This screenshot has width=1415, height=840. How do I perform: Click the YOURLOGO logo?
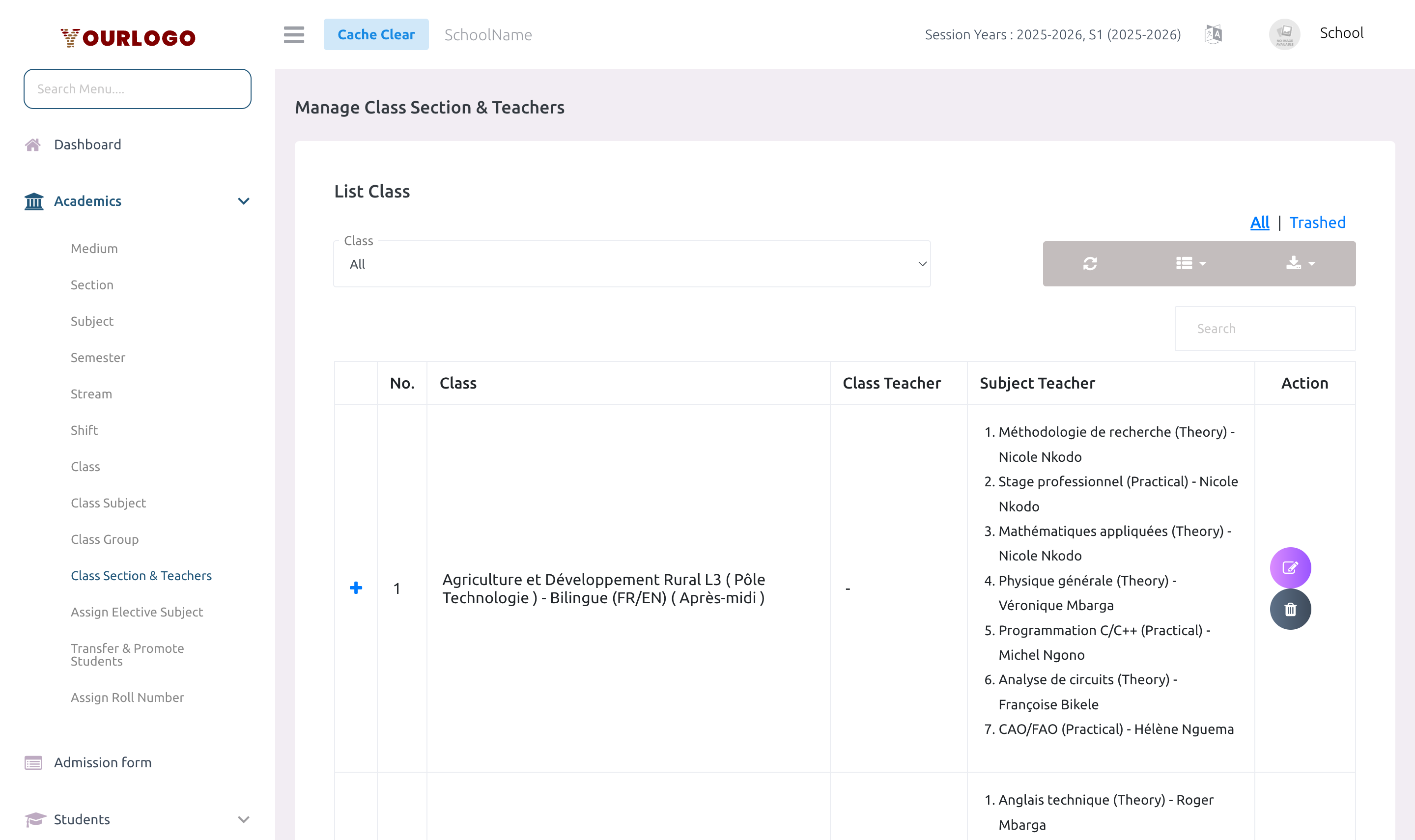(x=127, y=37)
